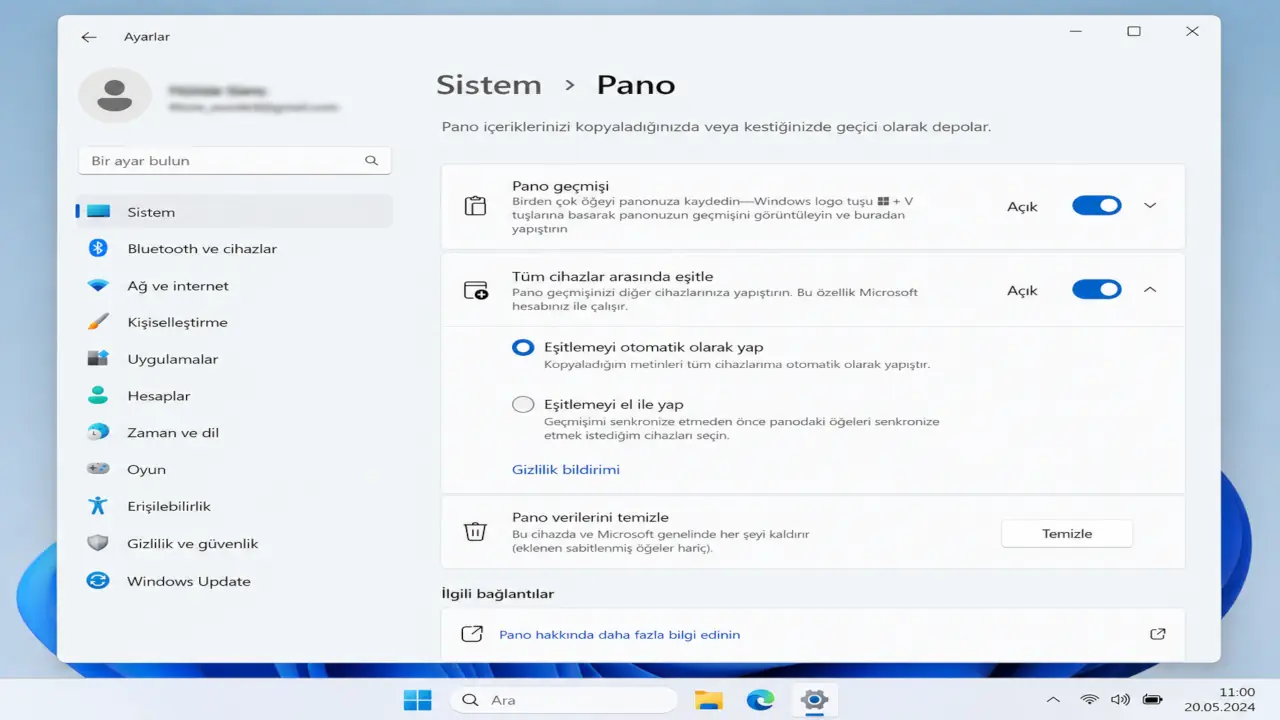
Task: Open File Explorer from taskbar
Action: [x=708, y=700]
